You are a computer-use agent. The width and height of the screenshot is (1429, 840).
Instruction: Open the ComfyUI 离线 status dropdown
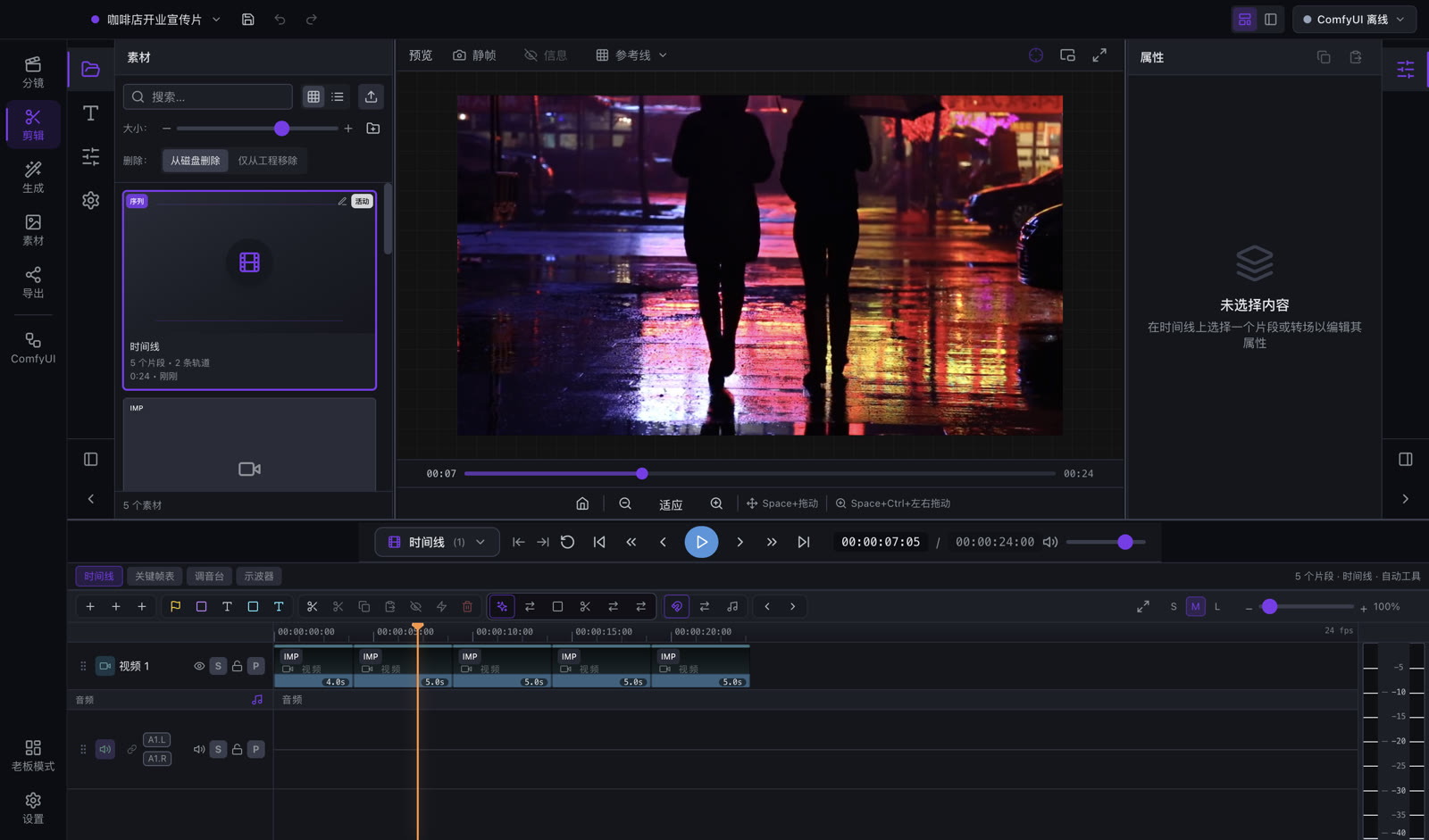point(1354,19)
